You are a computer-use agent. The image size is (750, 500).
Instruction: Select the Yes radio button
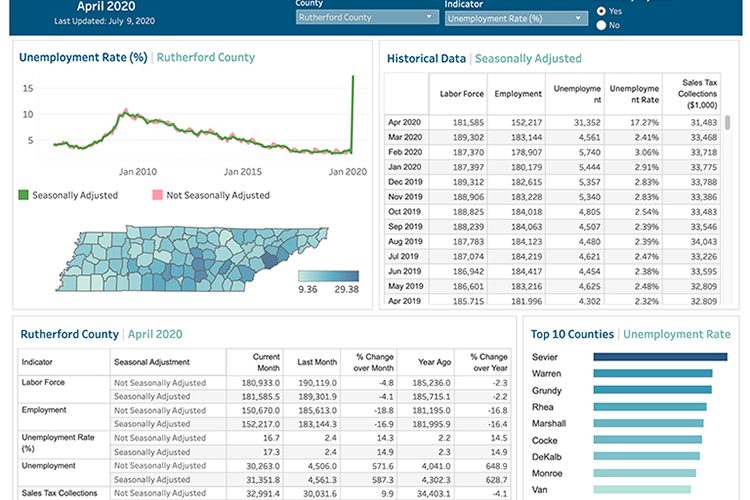click(x=602, y=11)
